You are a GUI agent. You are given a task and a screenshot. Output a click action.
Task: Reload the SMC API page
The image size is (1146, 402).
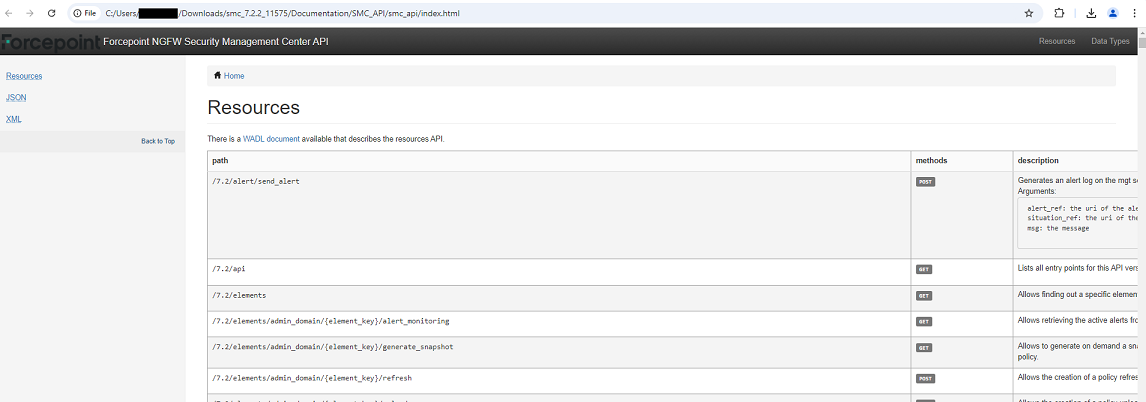tap(51, 13)
